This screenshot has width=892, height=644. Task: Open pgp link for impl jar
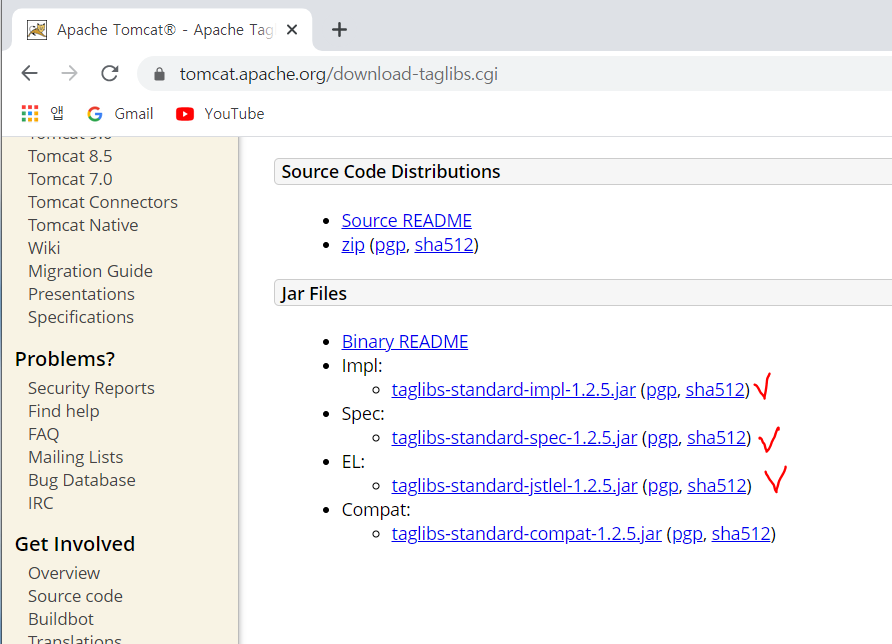(662, 390)
